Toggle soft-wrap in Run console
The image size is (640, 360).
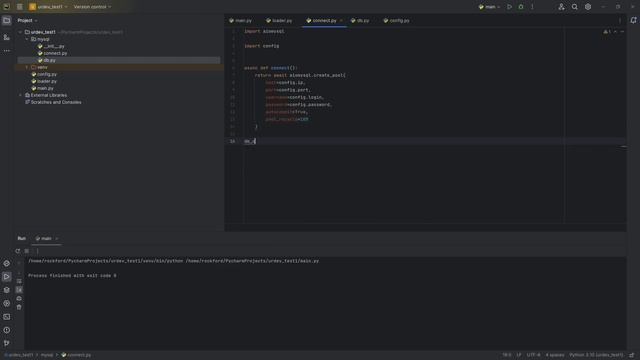(19, 281)
